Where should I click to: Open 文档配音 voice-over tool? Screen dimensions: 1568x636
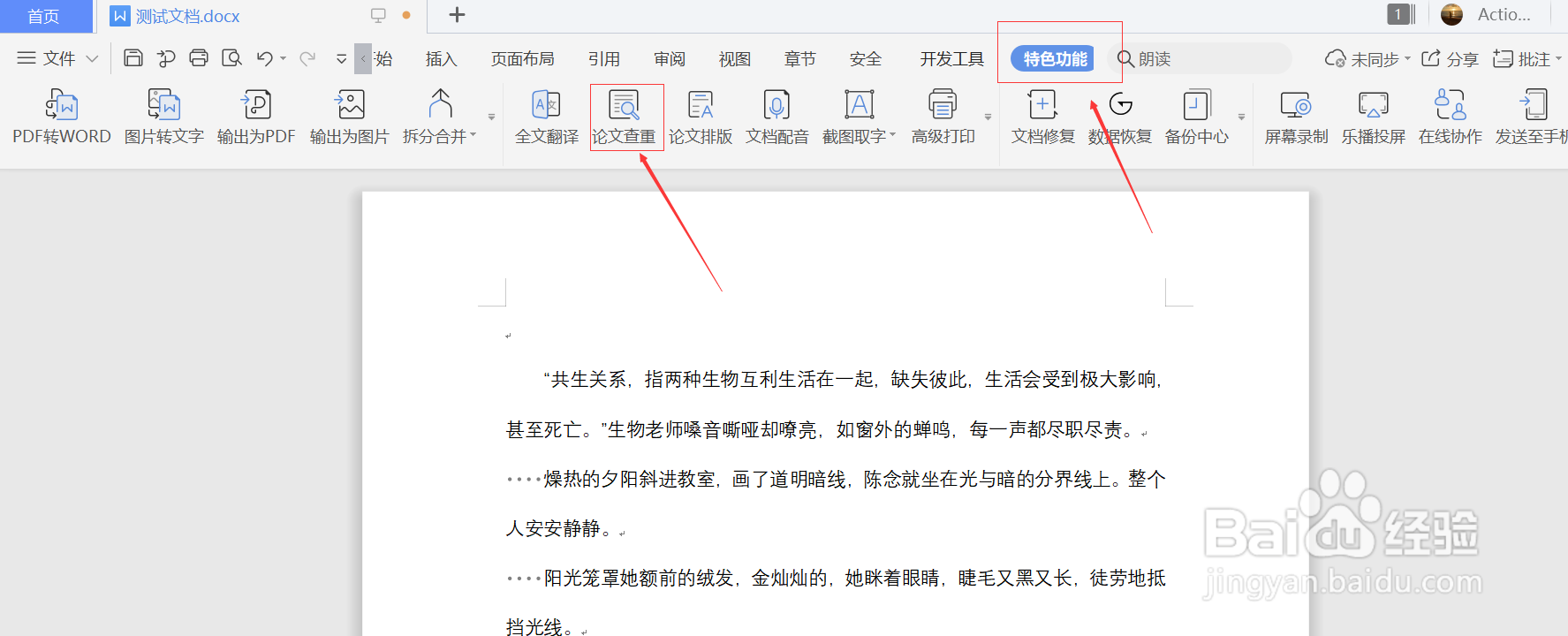pos(777,117)
